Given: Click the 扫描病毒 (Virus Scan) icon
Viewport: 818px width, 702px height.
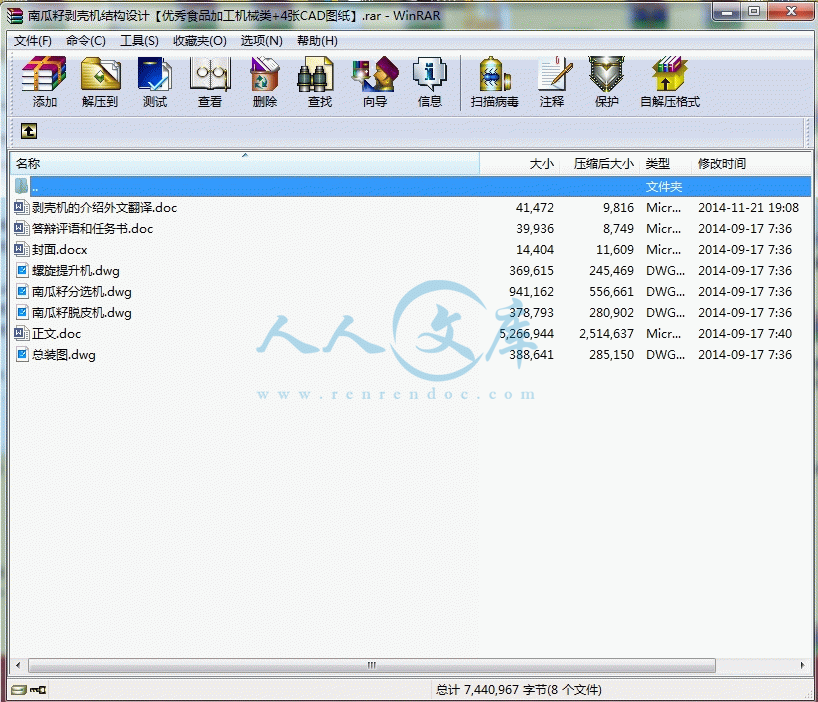Looking at the screenshot, I should pyautogui.click(x=495, y=74).
